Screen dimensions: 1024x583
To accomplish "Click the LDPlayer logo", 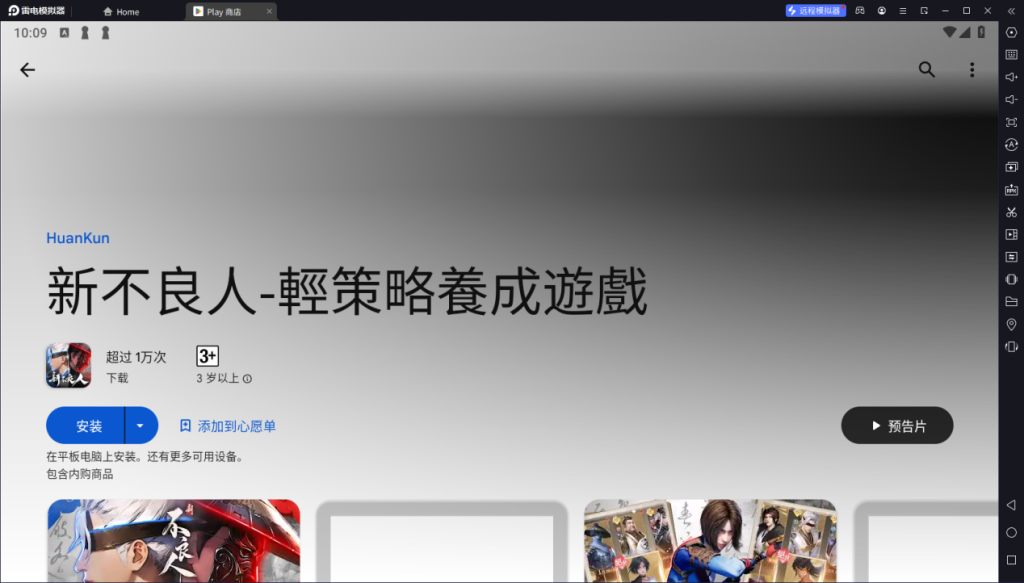I will point(37,10).
